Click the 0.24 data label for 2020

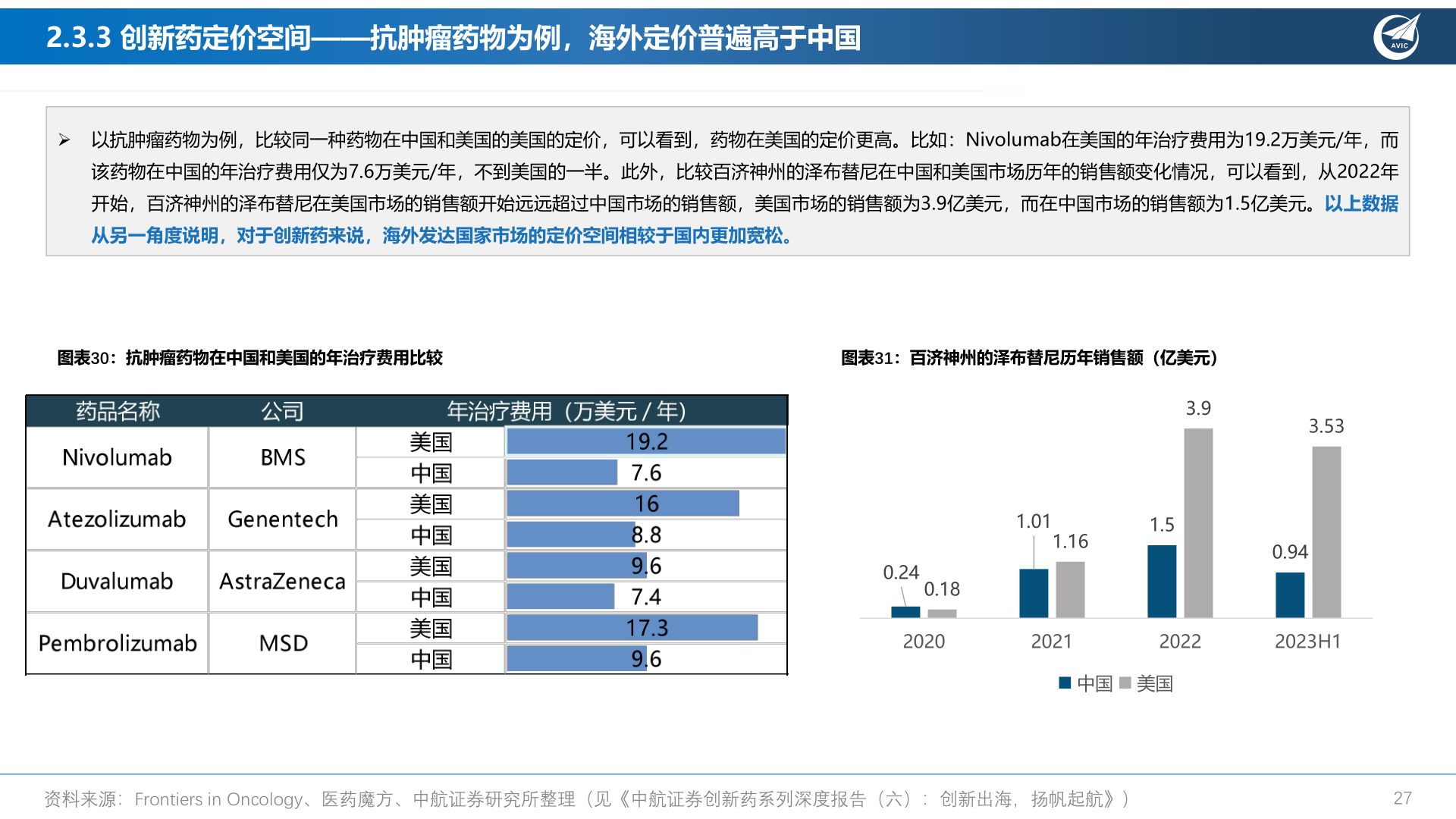pyautogui.click(x=901, y=573)
